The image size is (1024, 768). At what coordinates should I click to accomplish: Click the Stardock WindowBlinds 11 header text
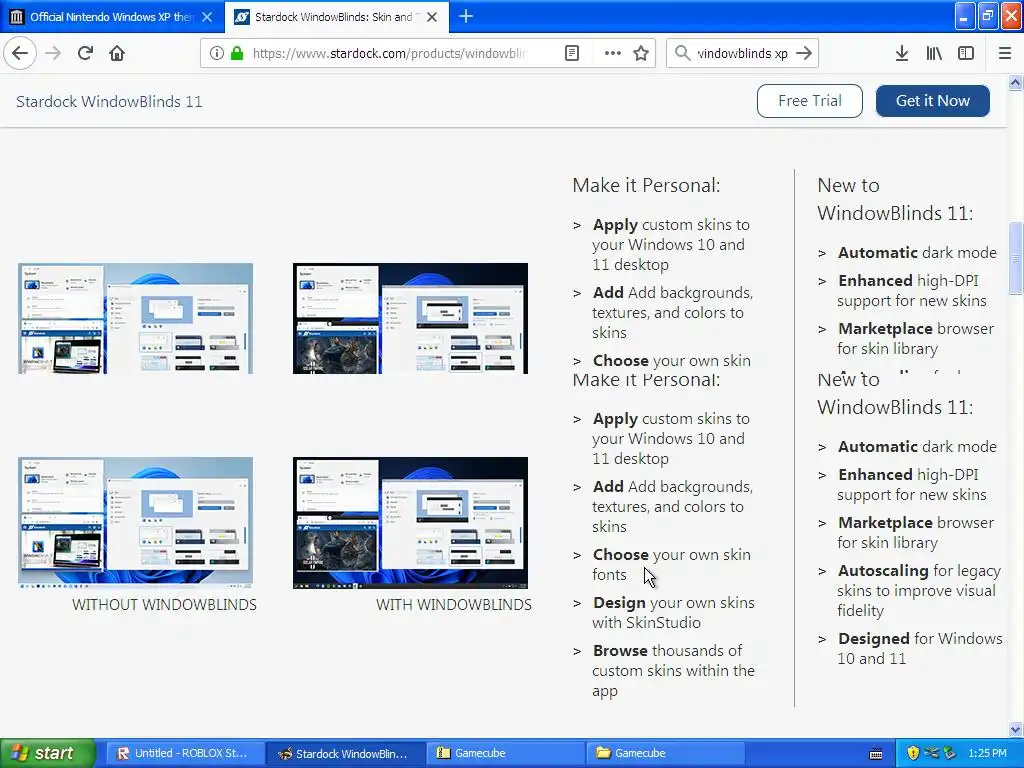coord(109,101)
